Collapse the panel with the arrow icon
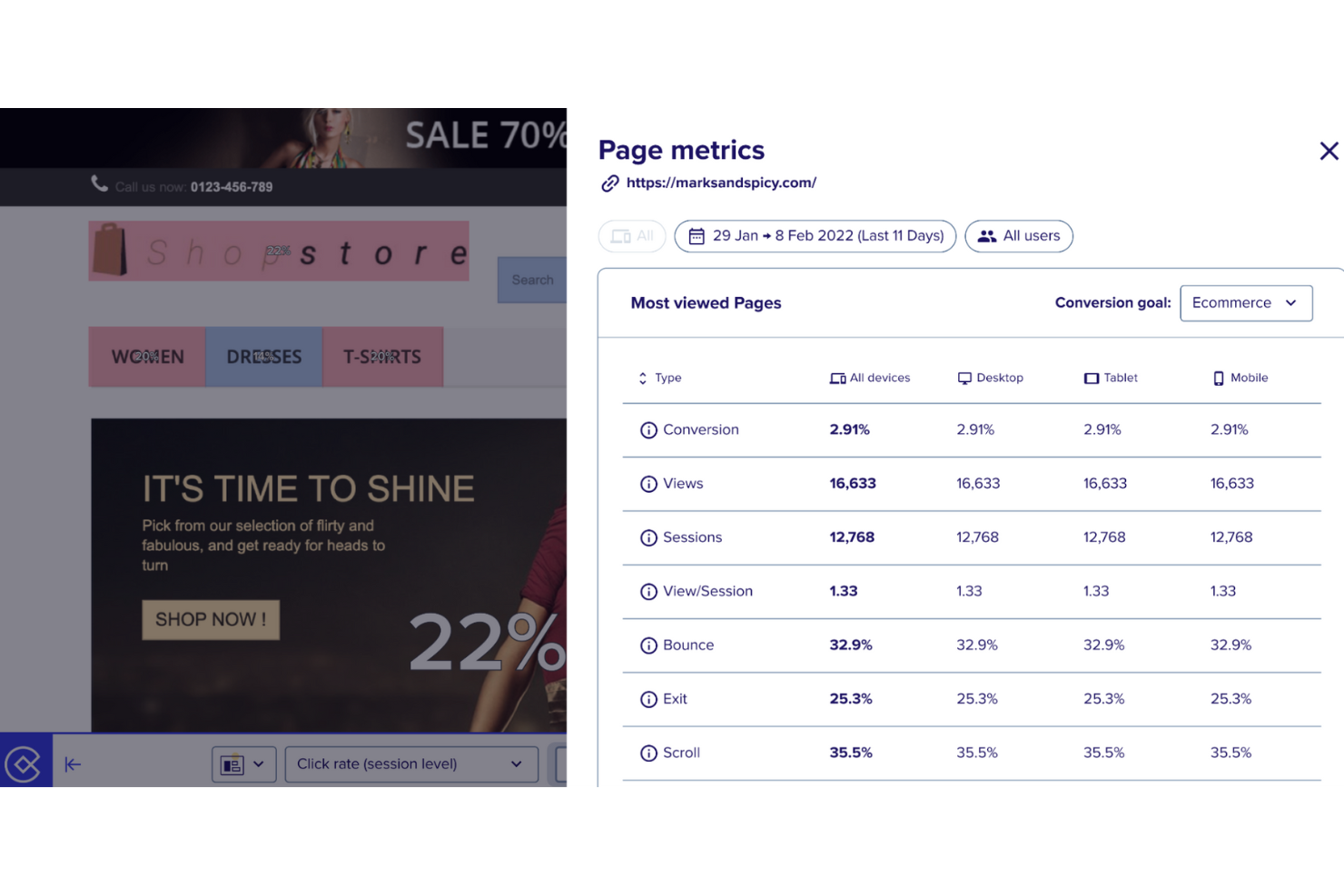 [74, 764]
